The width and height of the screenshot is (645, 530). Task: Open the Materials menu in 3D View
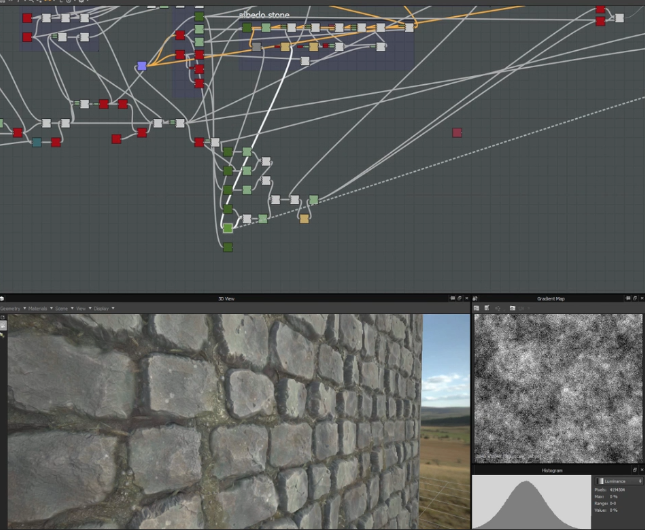(39, 308)
